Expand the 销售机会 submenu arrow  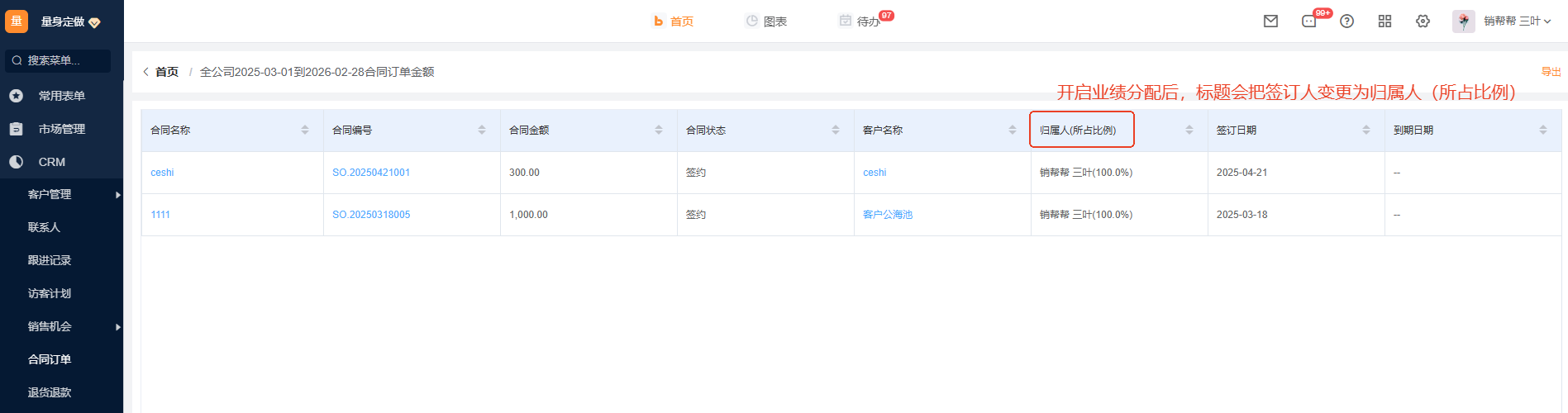click(x=117, y=327)
